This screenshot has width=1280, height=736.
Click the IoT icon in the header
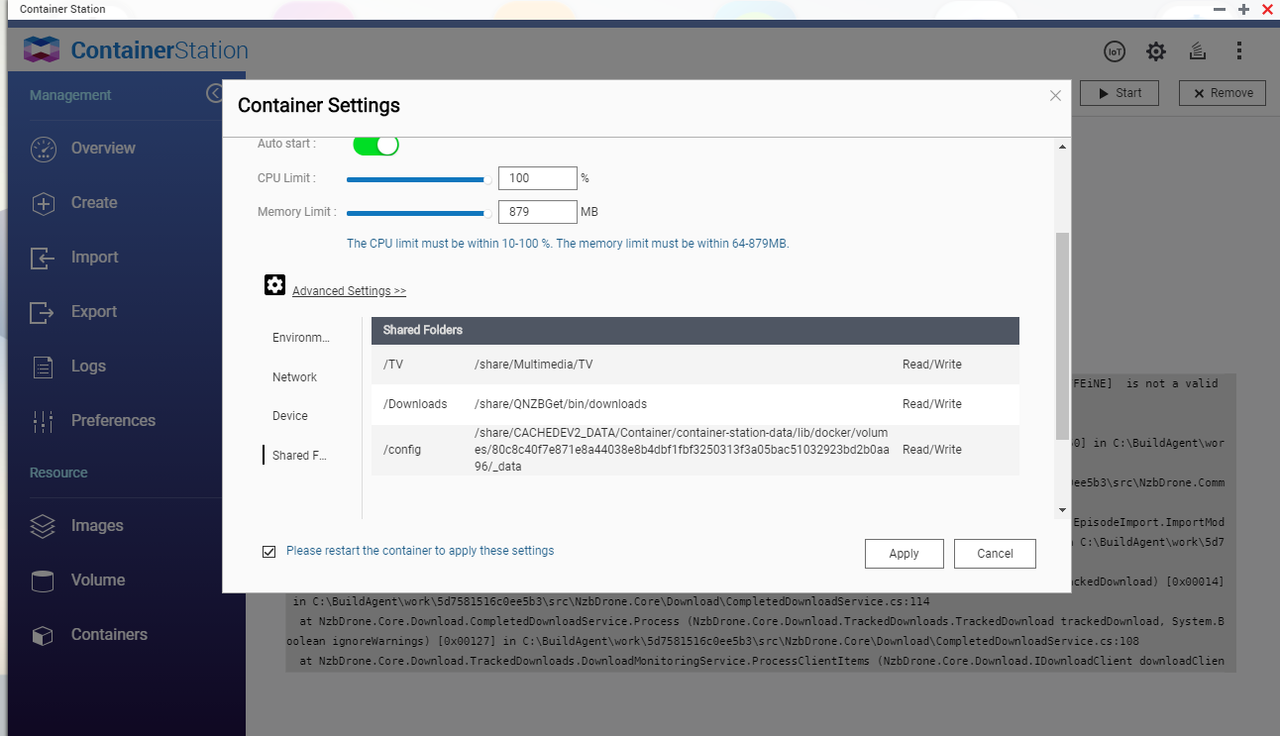click(x=1114, y=51)
